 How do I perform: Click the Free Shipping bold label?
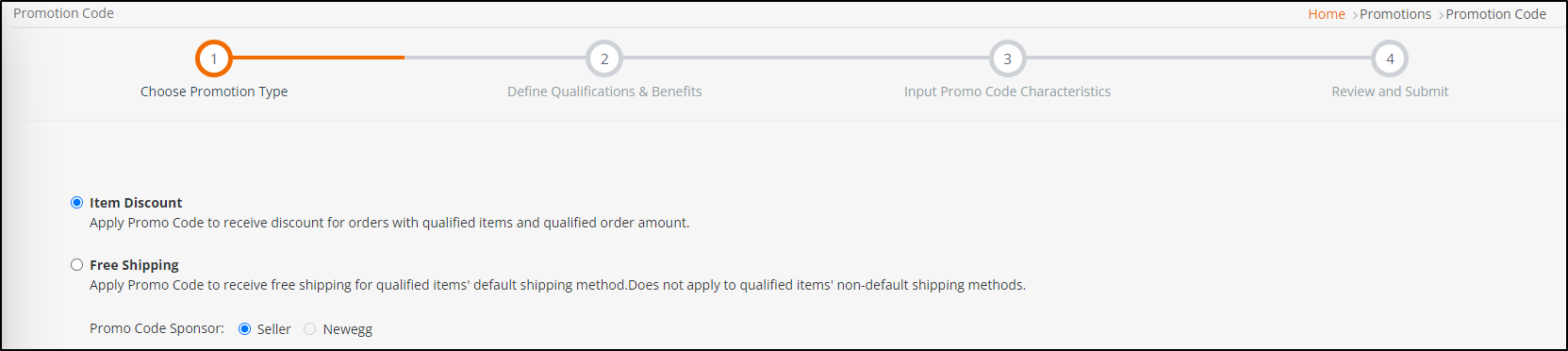(134, 265)
